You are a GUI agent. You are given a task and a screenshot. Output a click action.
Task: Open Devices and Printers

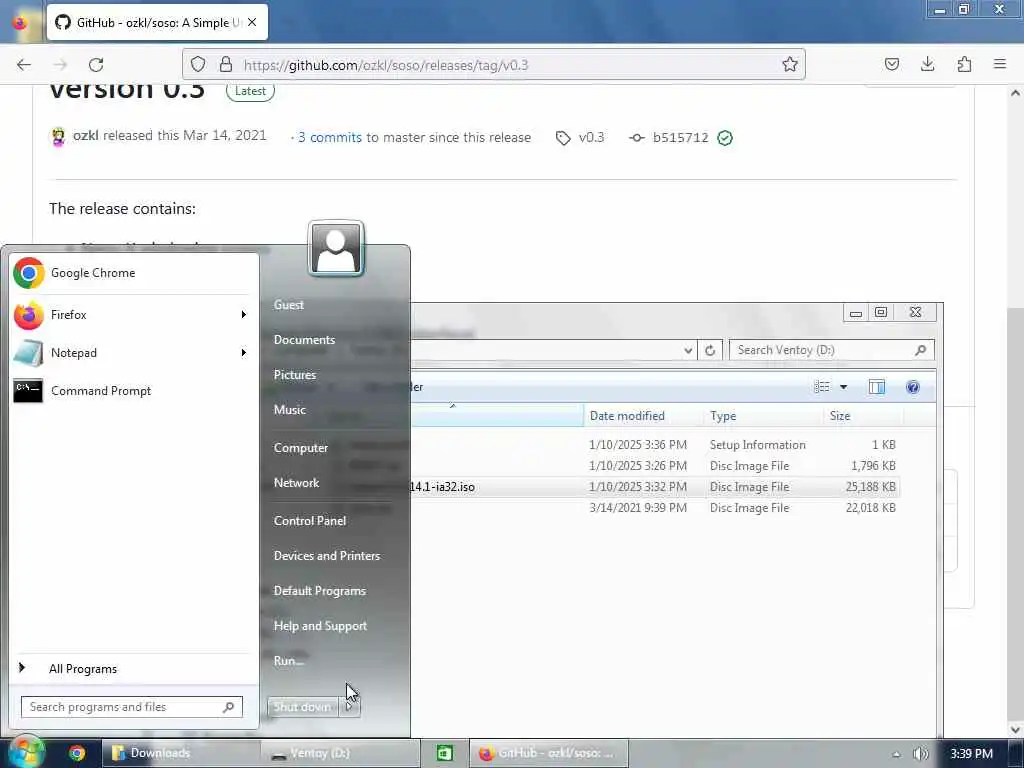pyautogui.click(x=327, y=556)
